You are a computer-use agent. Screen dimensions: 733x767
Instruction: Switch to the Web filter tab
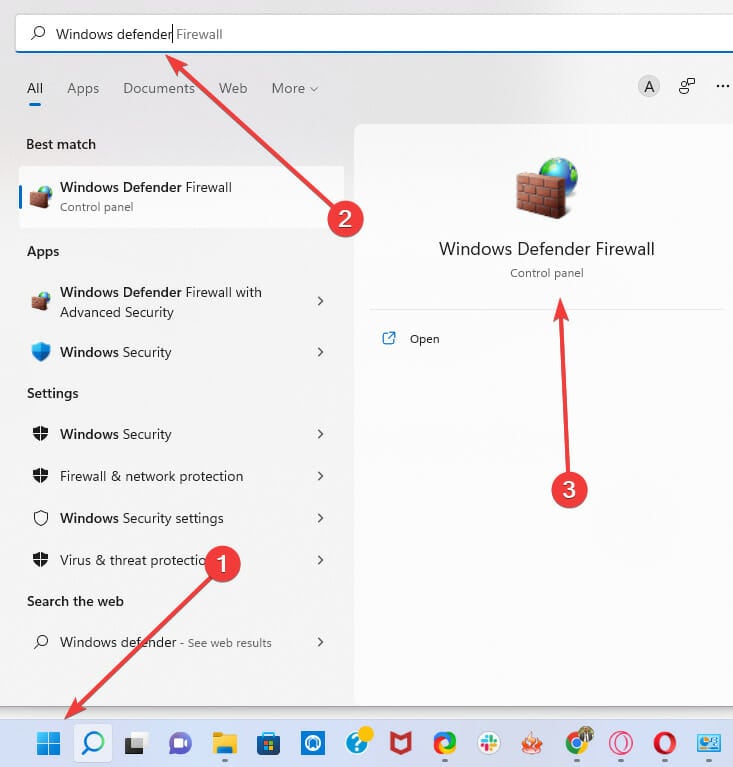(233, 88)
